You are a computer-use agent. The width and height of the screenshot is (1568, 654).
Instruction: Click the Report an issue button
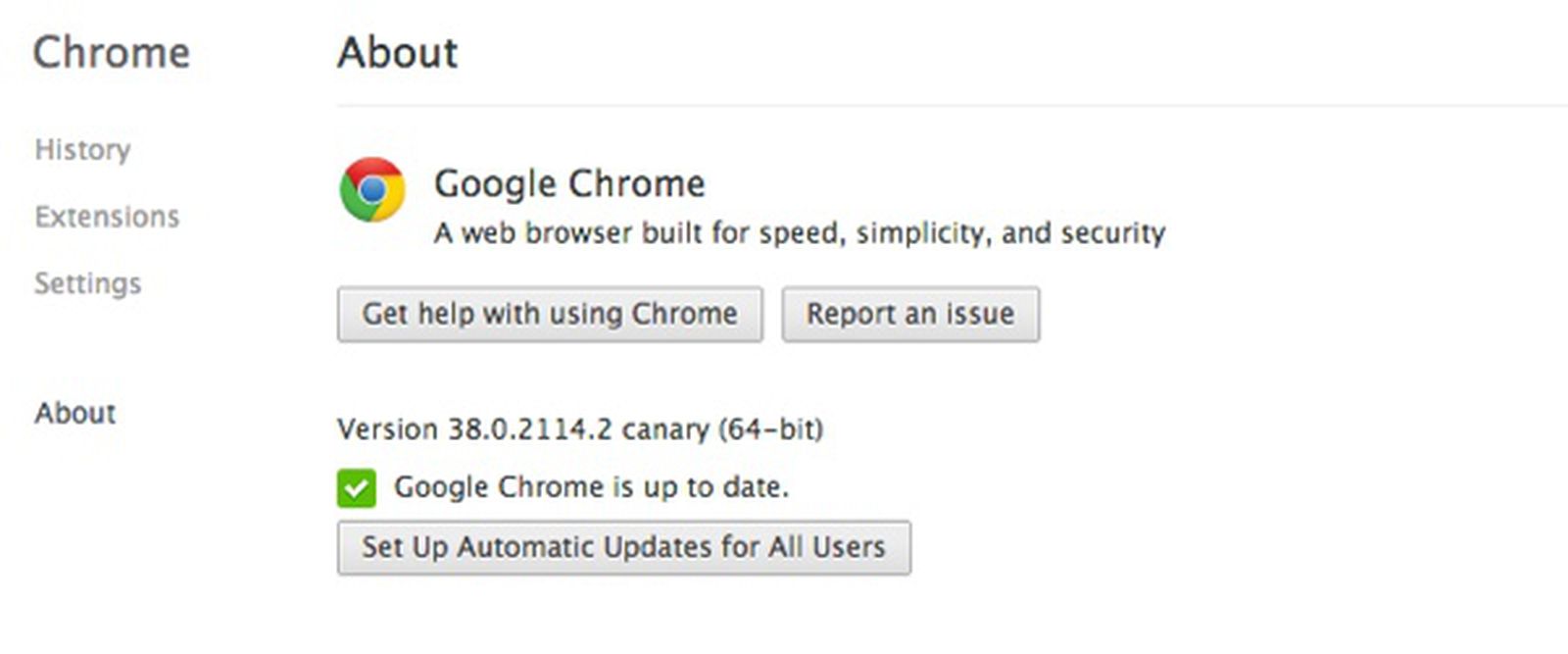pos(909,314)
